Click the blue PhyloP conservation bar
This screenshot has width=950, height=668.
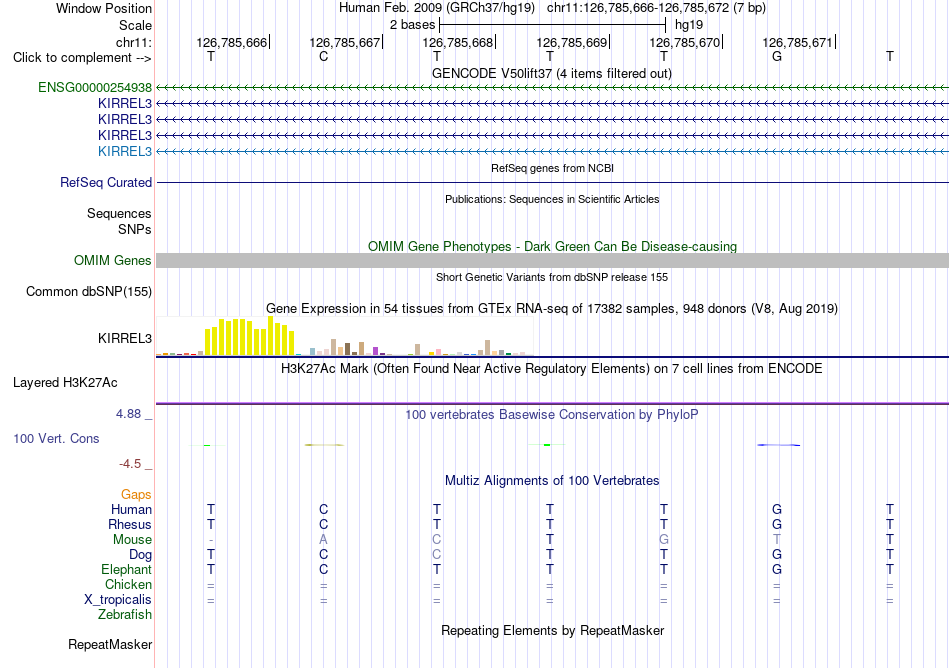pos(779,445)
